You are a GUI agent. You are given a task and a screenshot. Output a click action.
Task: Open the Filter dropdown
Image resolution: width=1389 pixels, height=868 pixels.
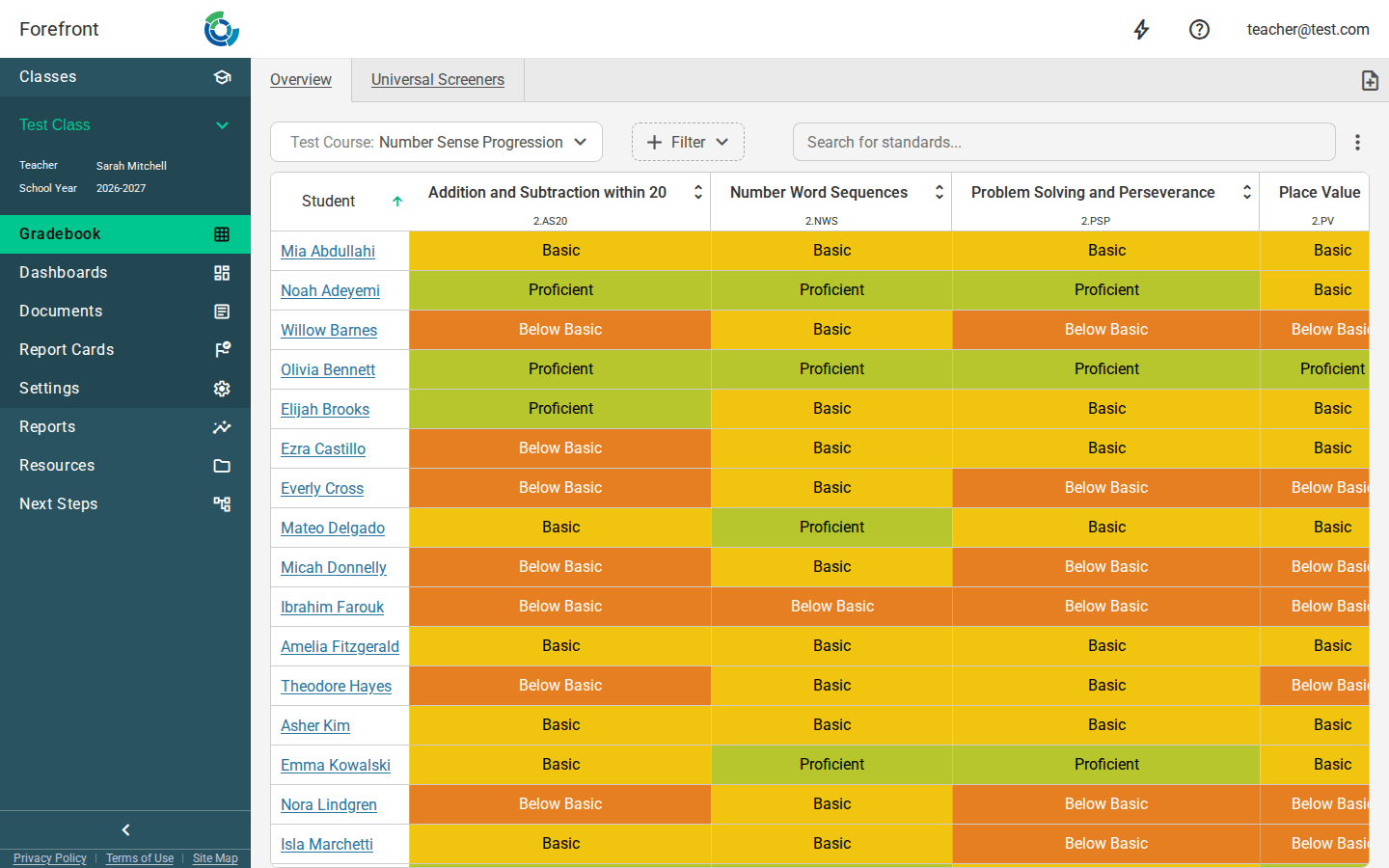pos(688,142)
